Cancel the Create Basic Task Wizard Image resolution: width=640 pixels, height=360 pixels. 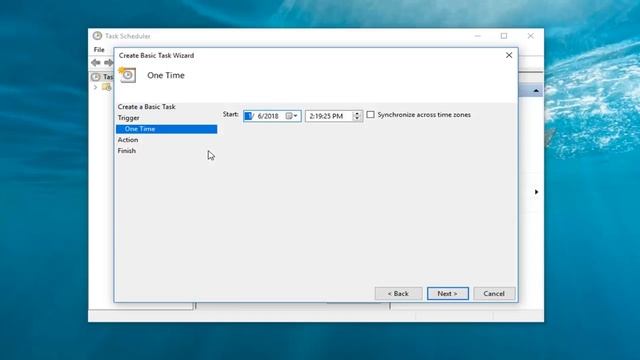point(494,293)
